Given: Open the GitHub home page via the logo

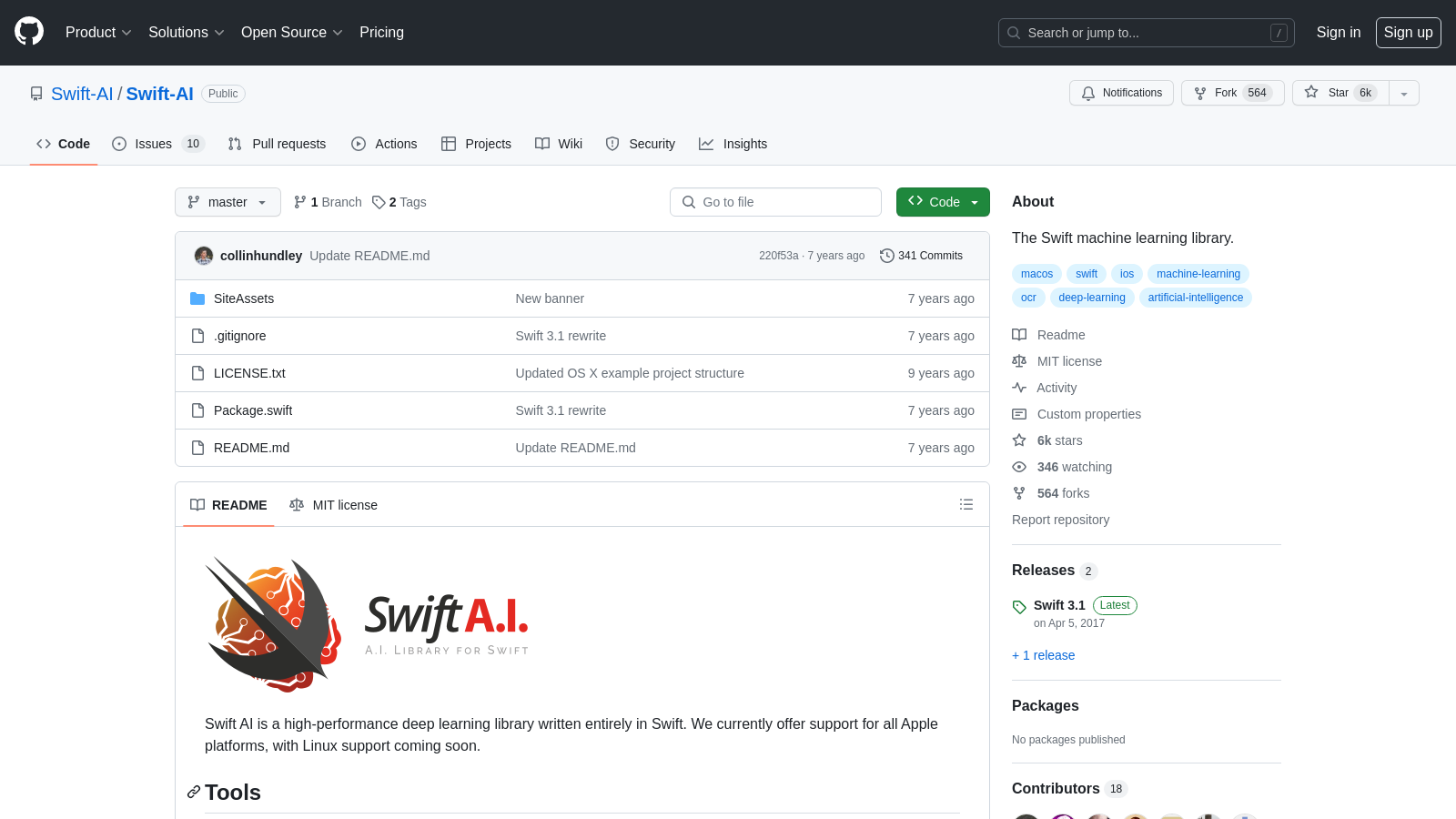Looking at the screenshot, I should tap(29, 31).
